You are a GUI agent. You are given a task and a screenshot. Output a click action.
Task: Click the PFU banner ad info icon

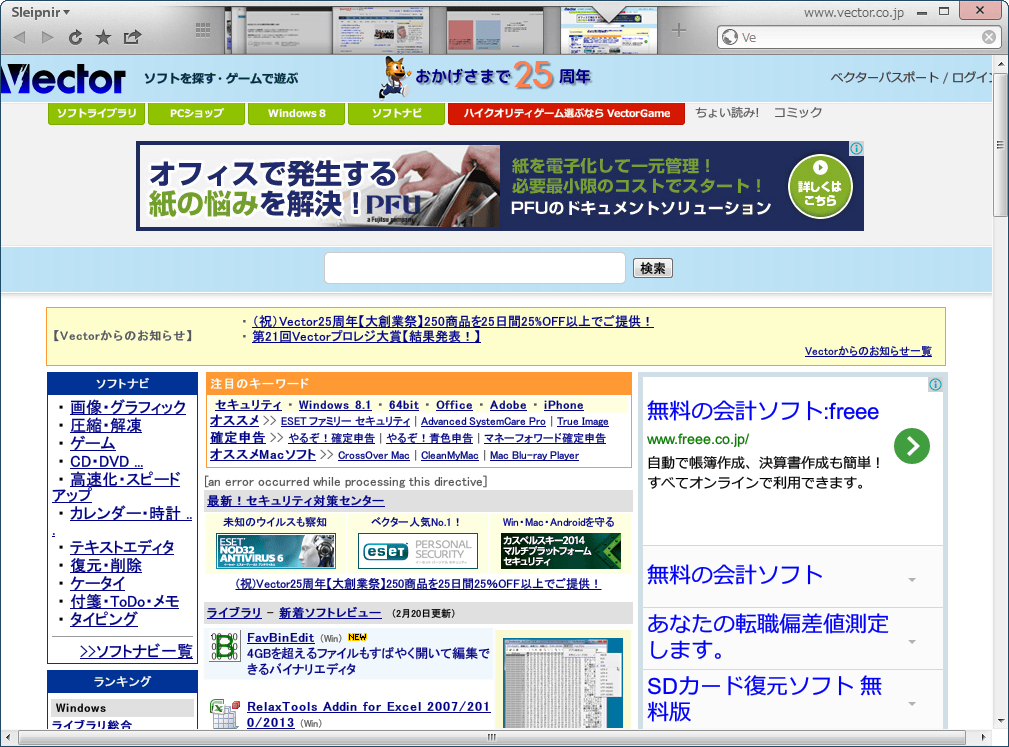[x=856, y=149]
